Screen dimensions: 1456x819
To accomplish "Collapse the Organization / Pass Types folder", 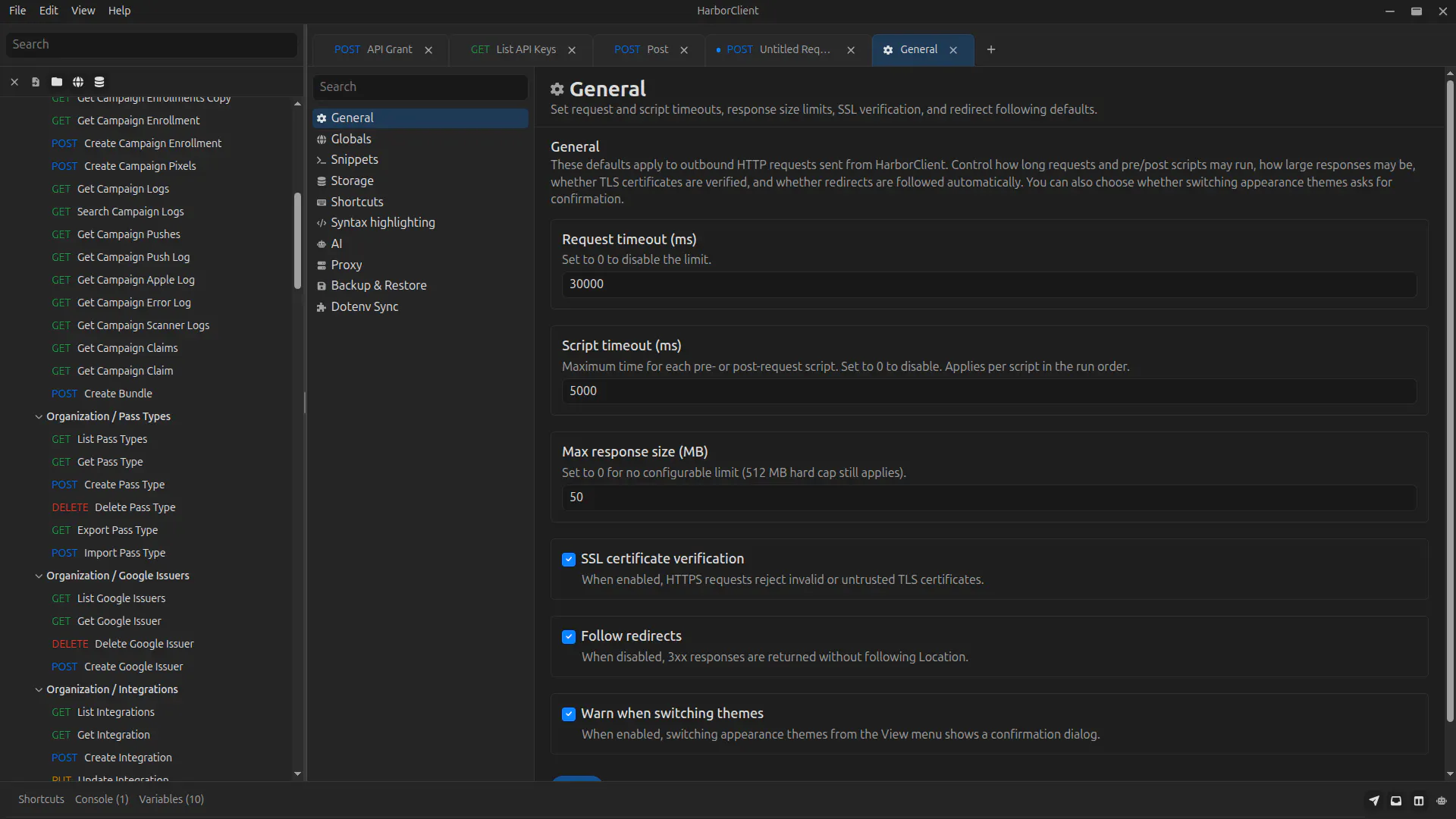I will click(39, 416).
